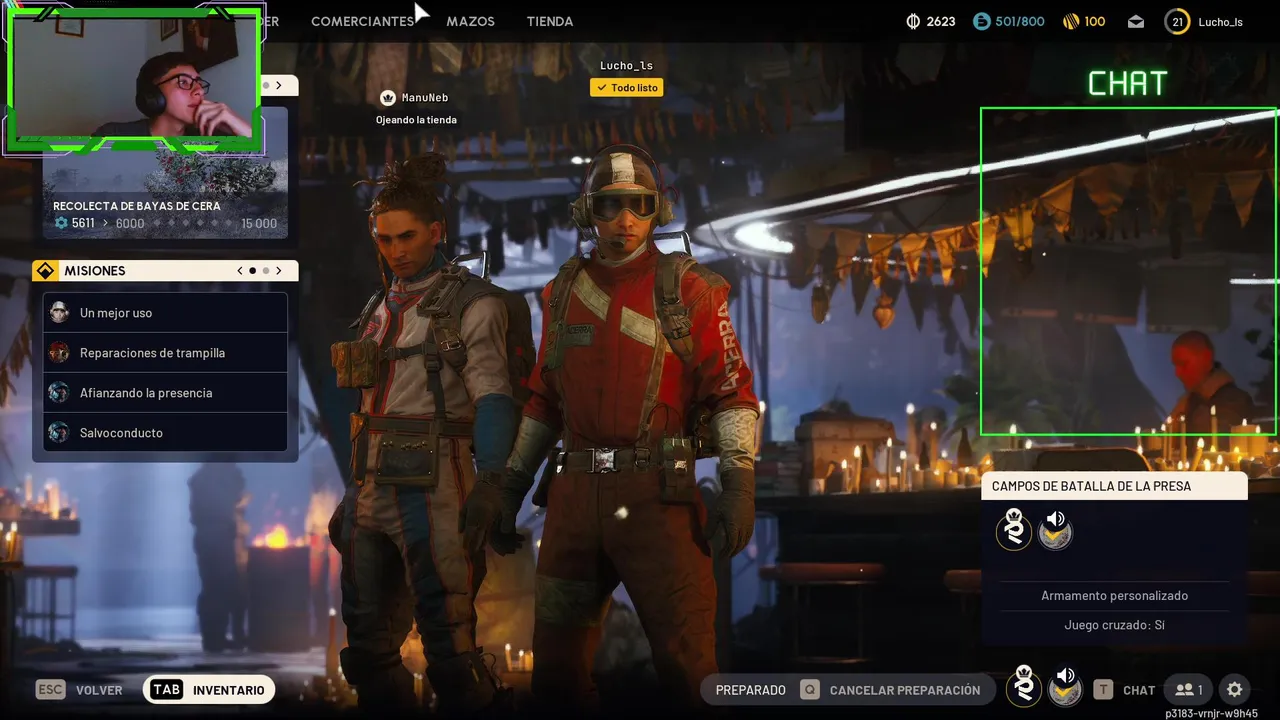Click the Juego cruzado: Sí row

[x=1115, y=625]
